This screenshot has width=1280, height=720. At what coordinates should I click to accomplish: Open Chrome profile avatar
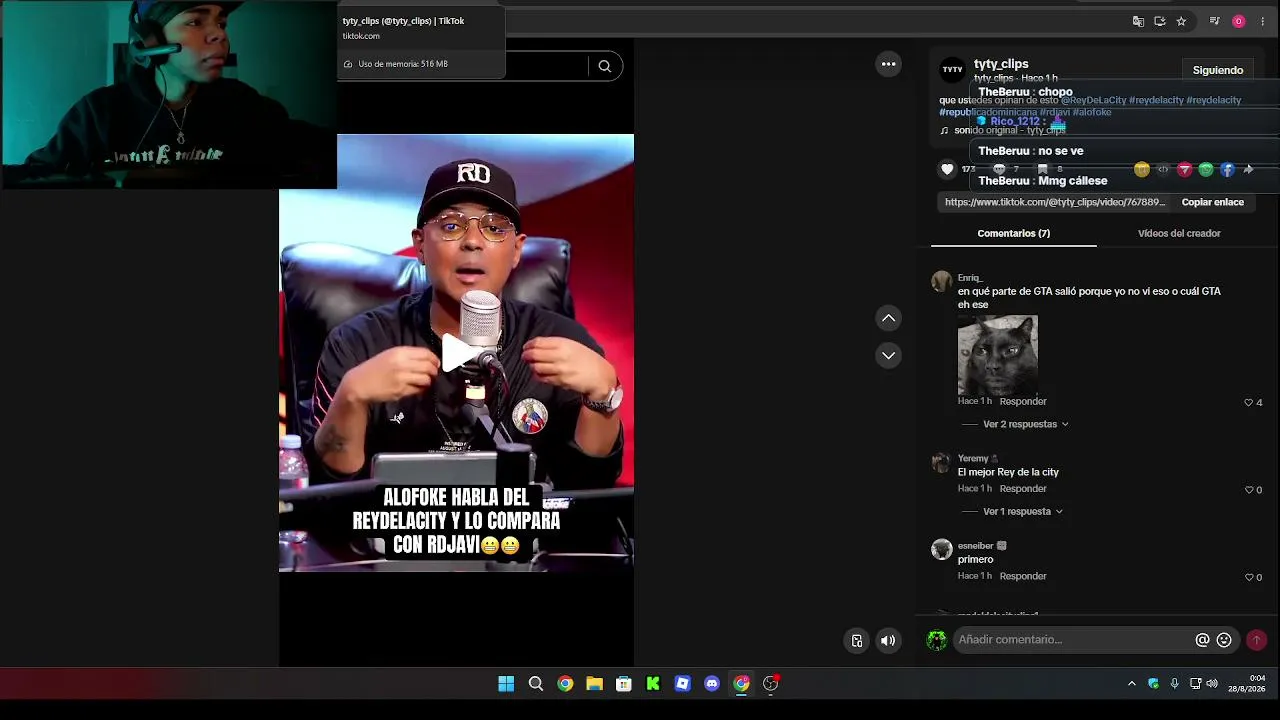(x=1239, y=21)
